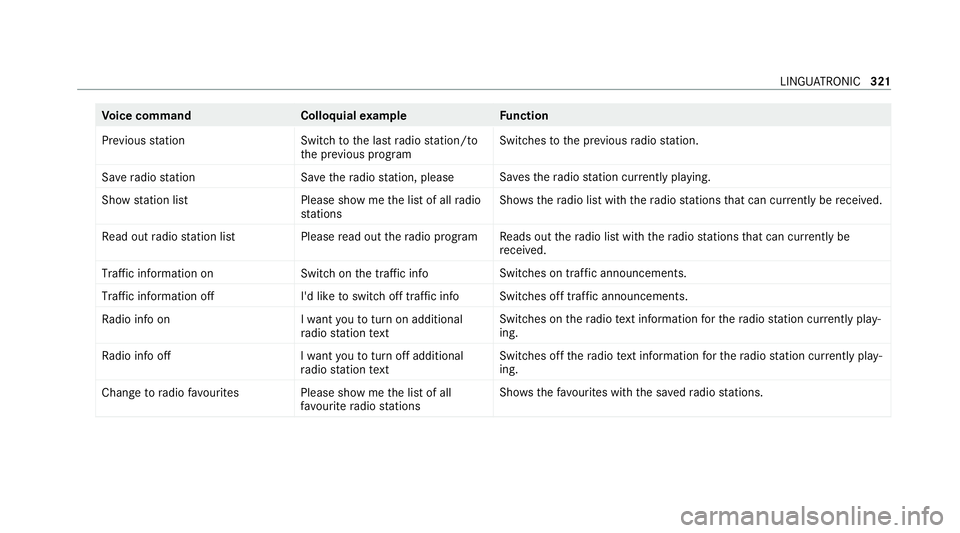This screenshot has width=960, height=533.
Task: Click the "Function" column header
Action: 523,116
